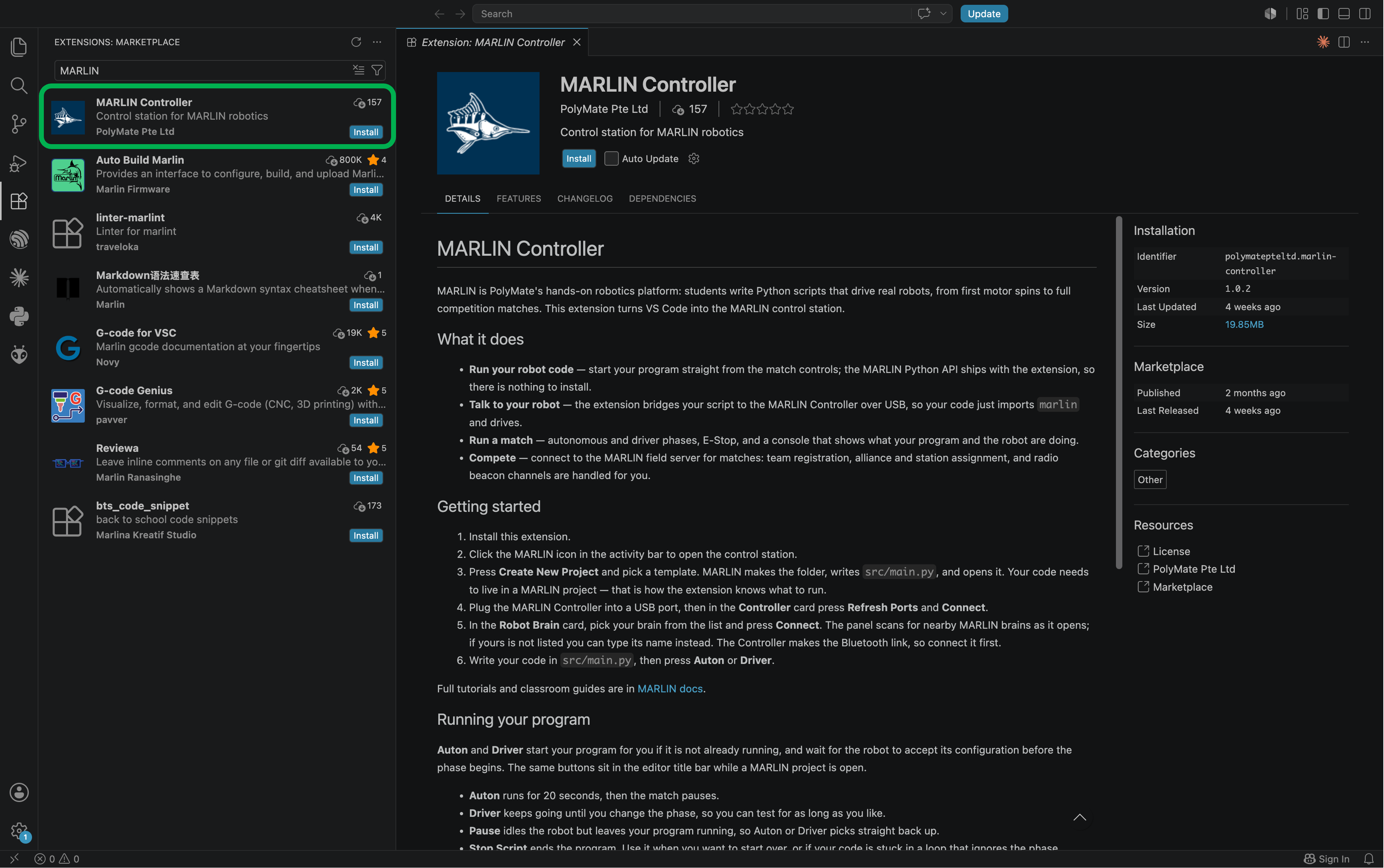Open the Explorer view in activity bar
This screenshot has height=868, width=1384.
tap(19, 47)
